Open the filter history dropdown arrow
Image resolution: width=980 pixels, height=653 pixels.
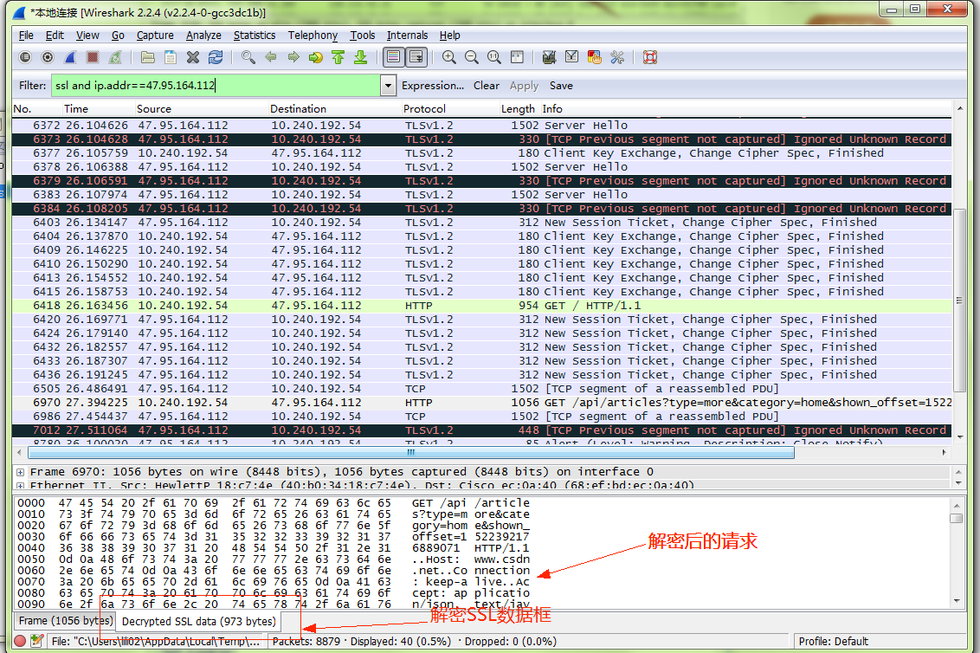388,86
